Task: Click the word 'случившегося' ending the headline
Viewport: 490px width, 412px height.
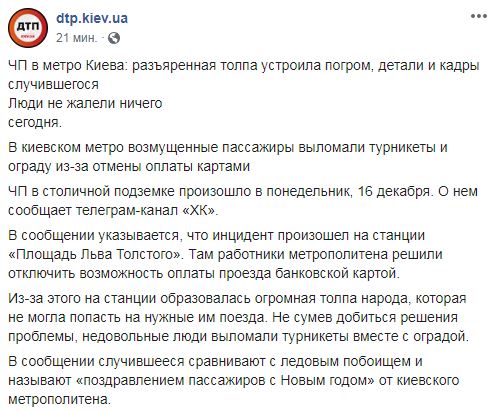Action: coord(53,84)
